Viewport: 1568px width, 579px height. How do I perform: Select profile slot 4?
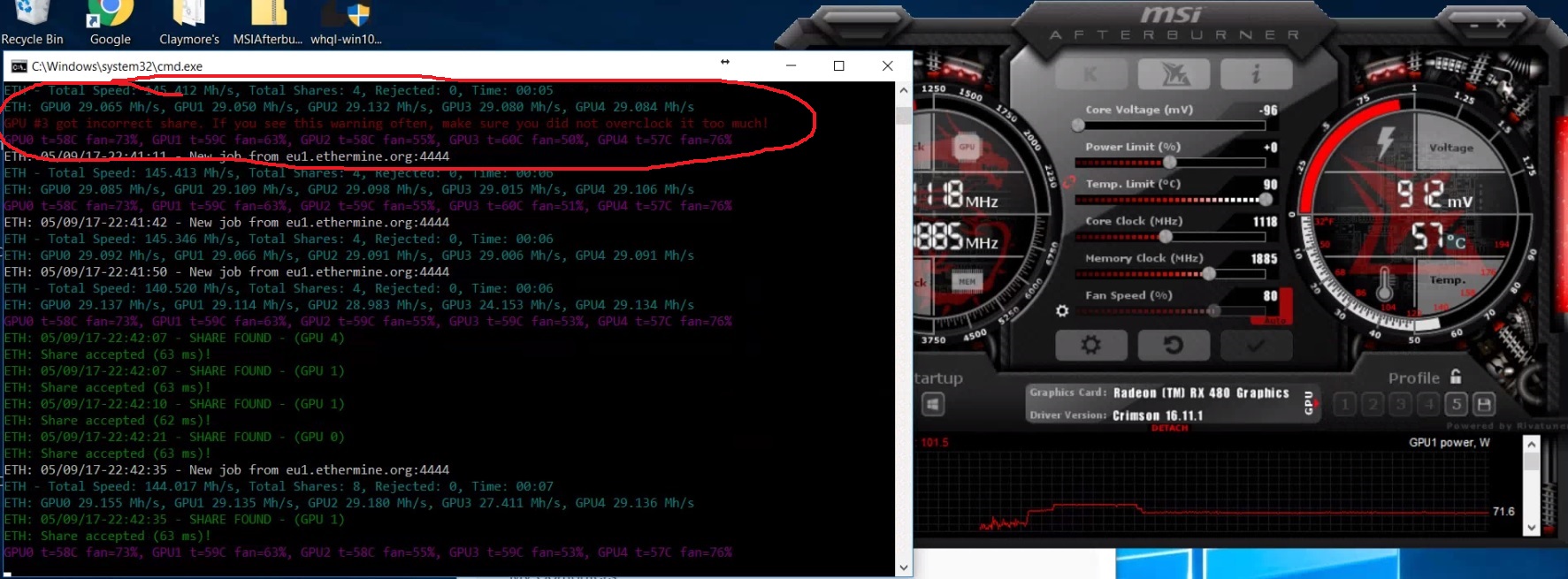click(x=1428, y=405)
